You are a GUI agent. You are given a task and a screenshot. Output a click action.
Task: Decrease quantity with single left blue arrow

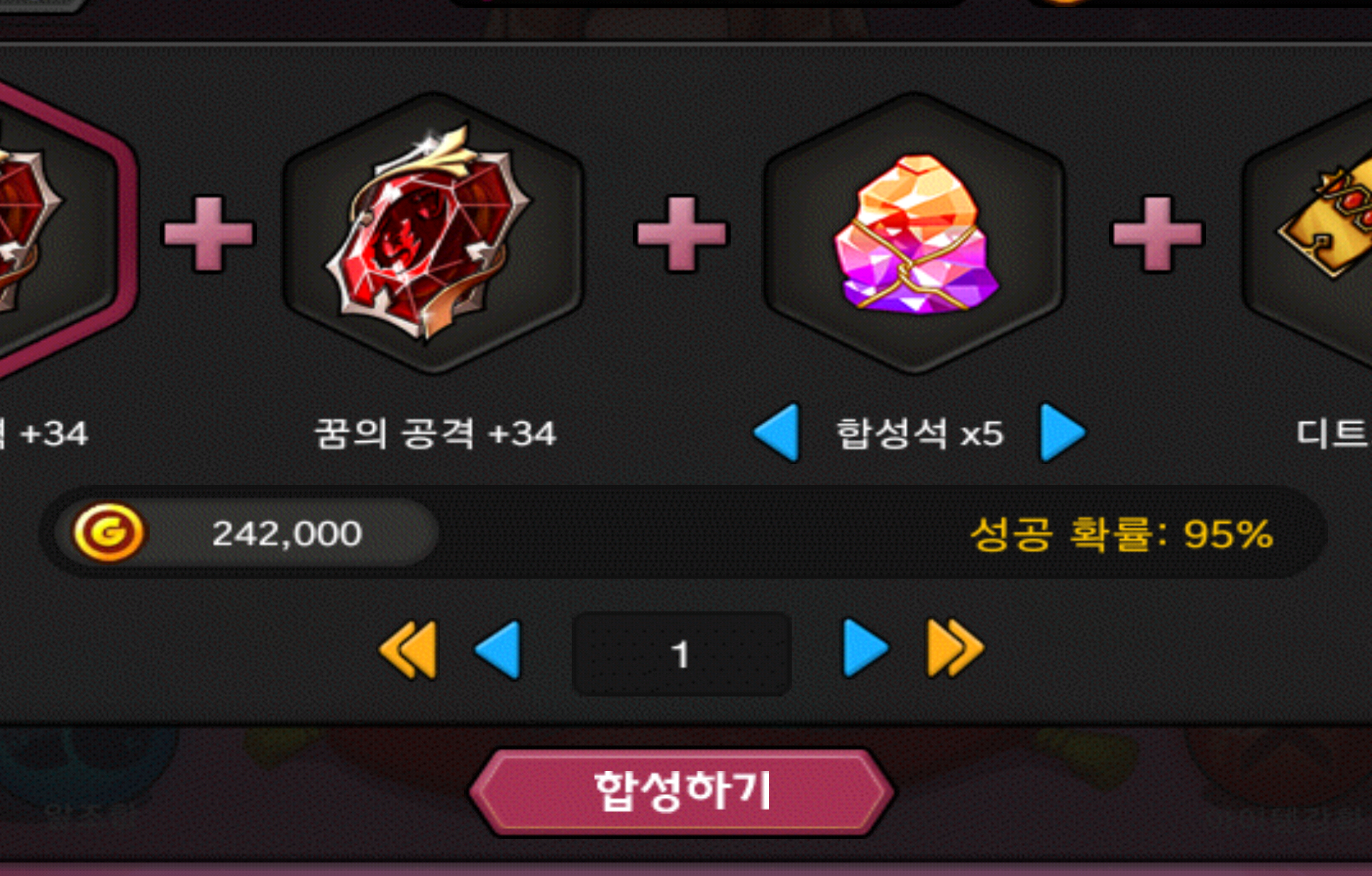click(499, 650)
